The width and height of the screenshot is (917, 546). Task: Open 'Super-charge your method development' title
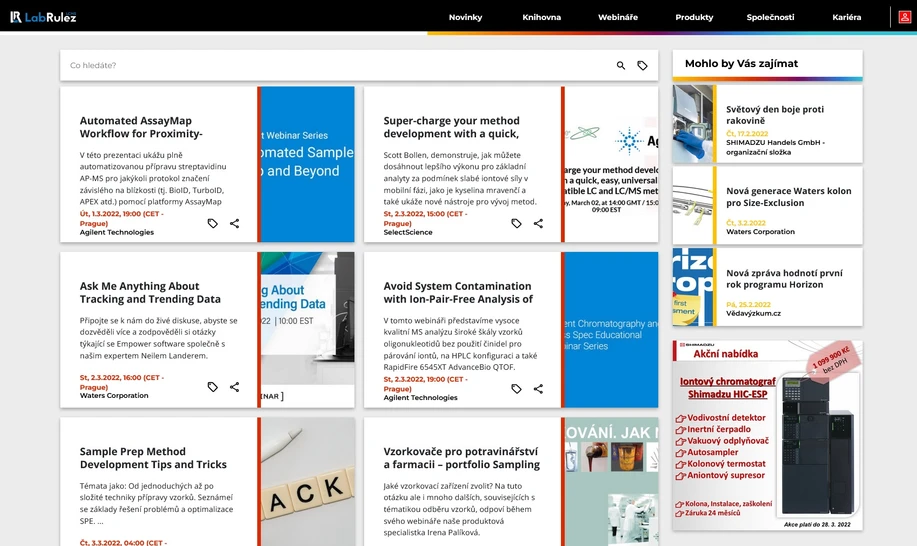coord(451,127)
